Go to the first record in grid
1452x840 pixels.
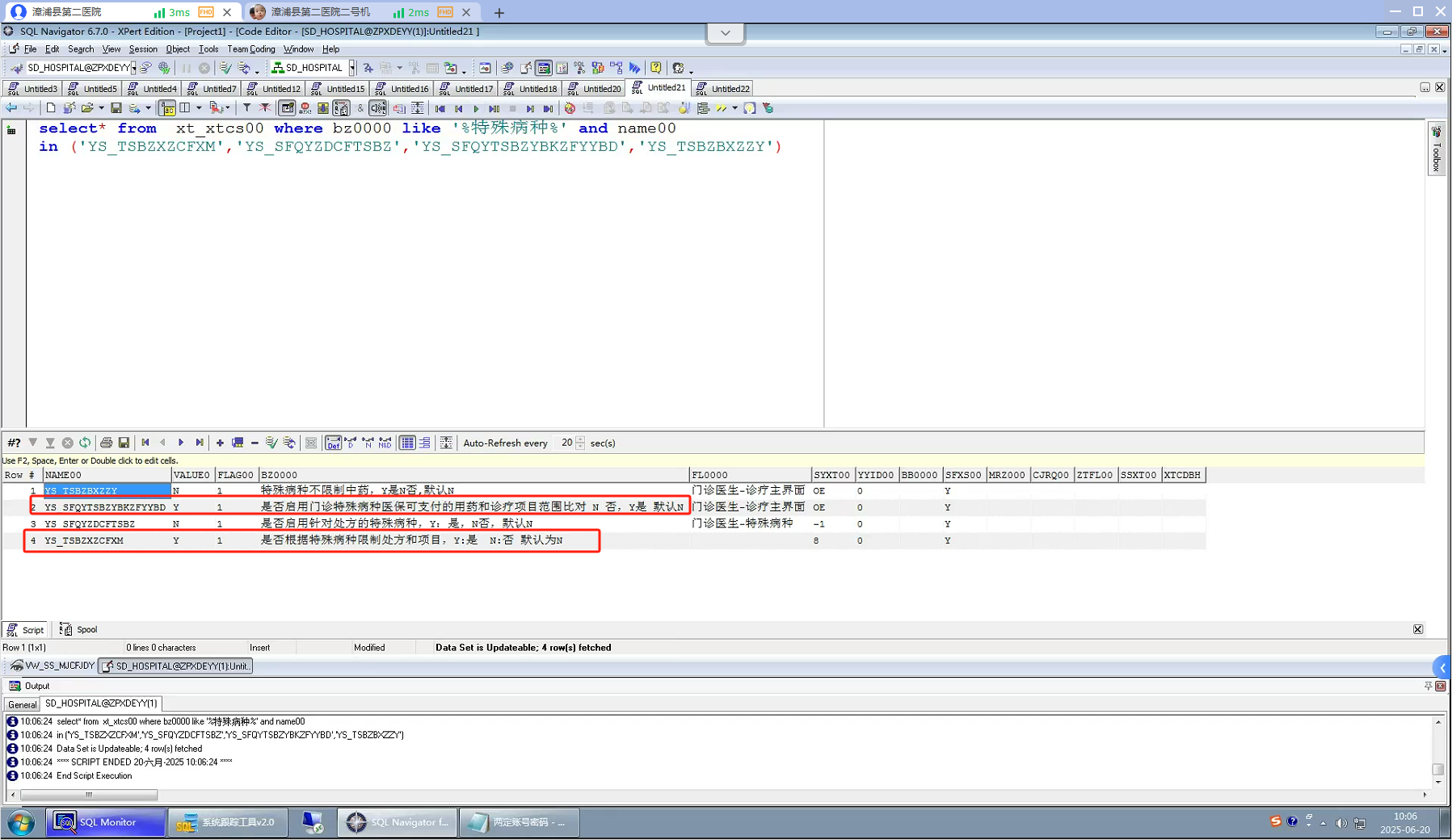pos(145,443)
